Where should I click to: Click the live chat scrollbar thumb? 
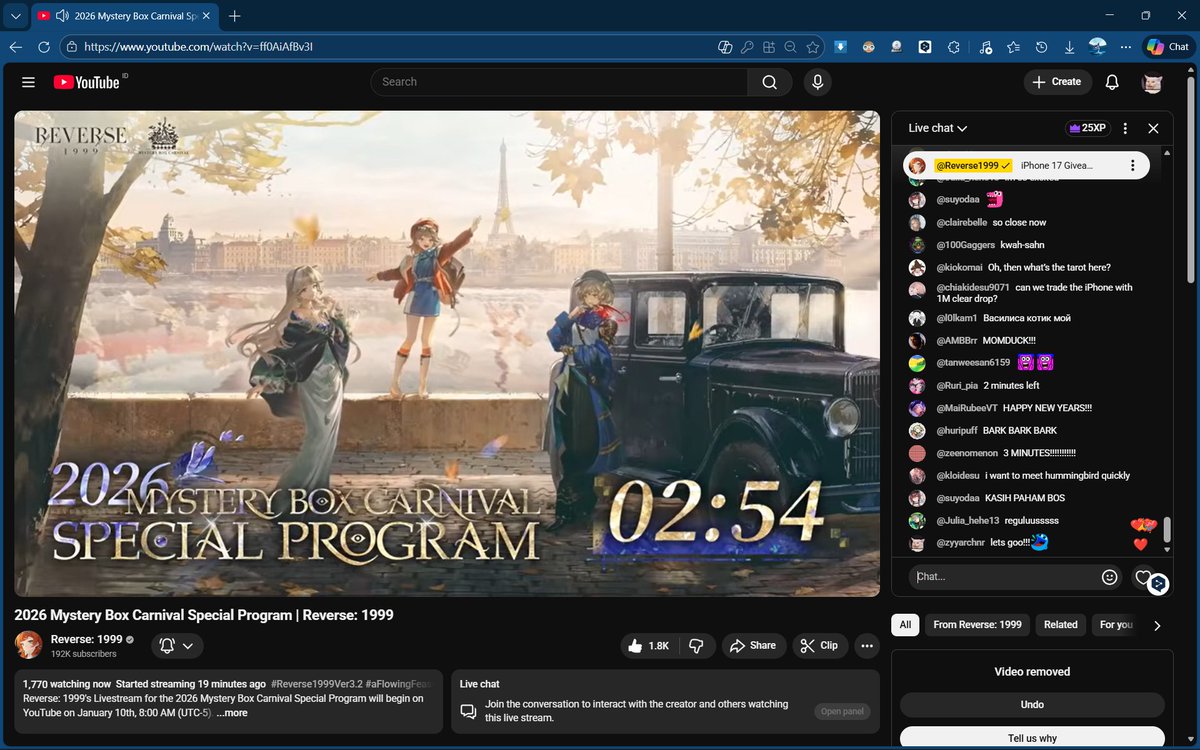coord(1166,529)
